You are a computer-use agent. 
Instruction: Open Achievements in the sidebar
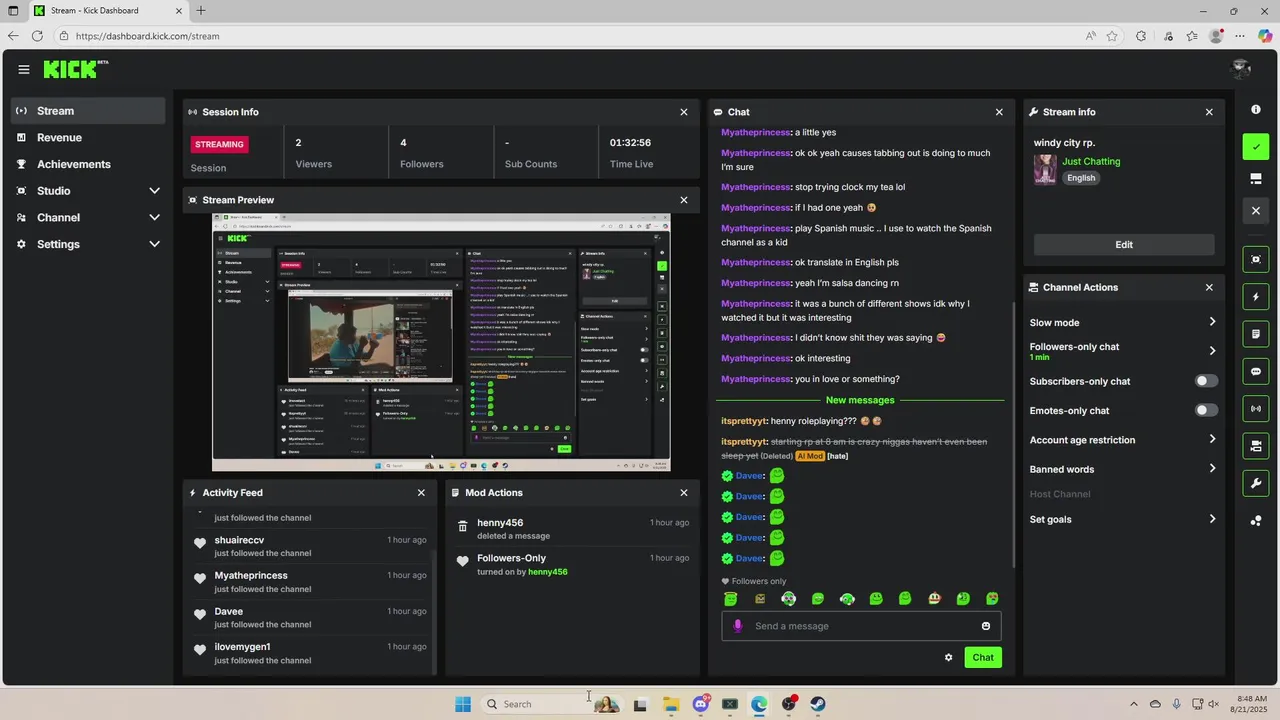pos(88,164)
